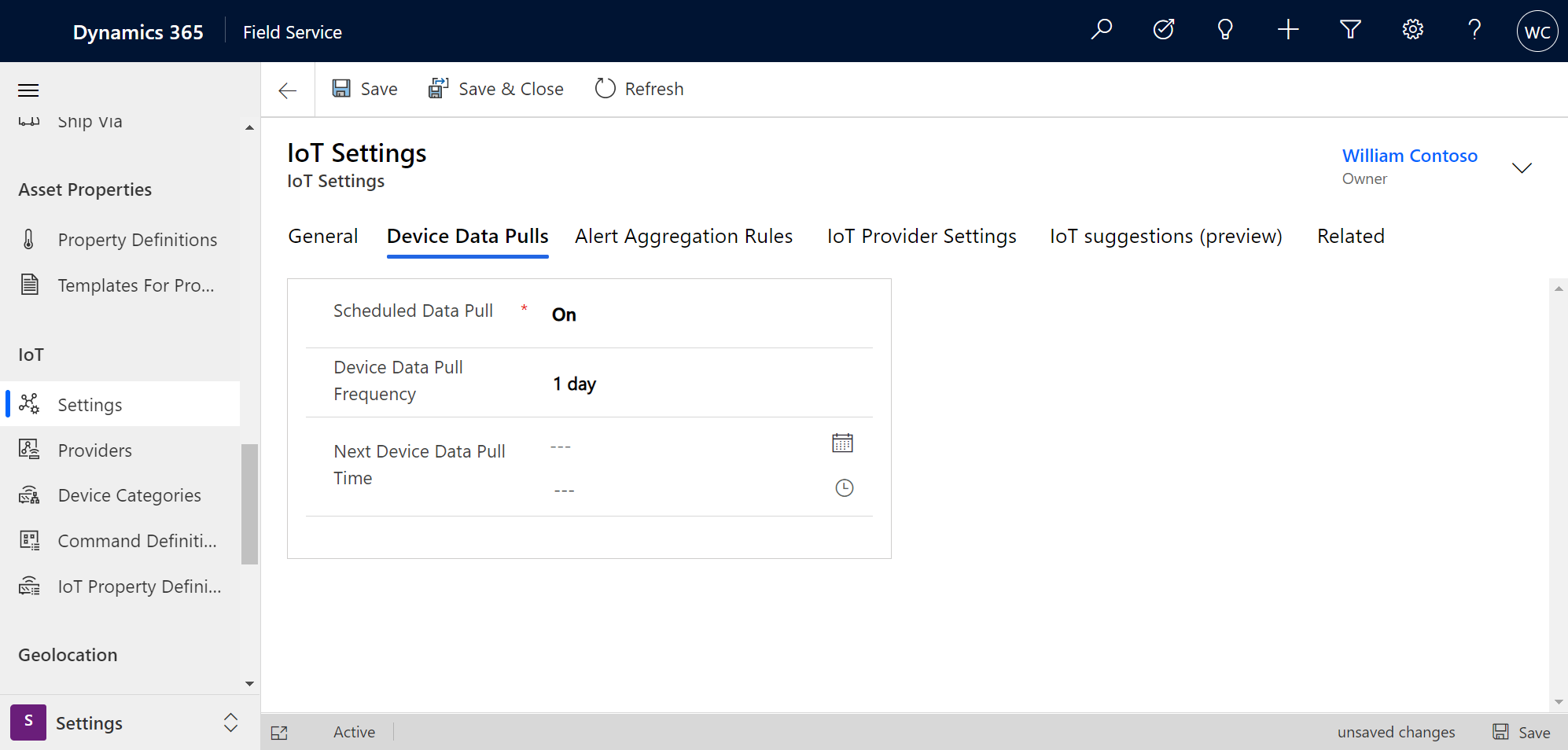Open the lightbulb assistant icon
1568x750 pixels.
tap(1225, 31)
